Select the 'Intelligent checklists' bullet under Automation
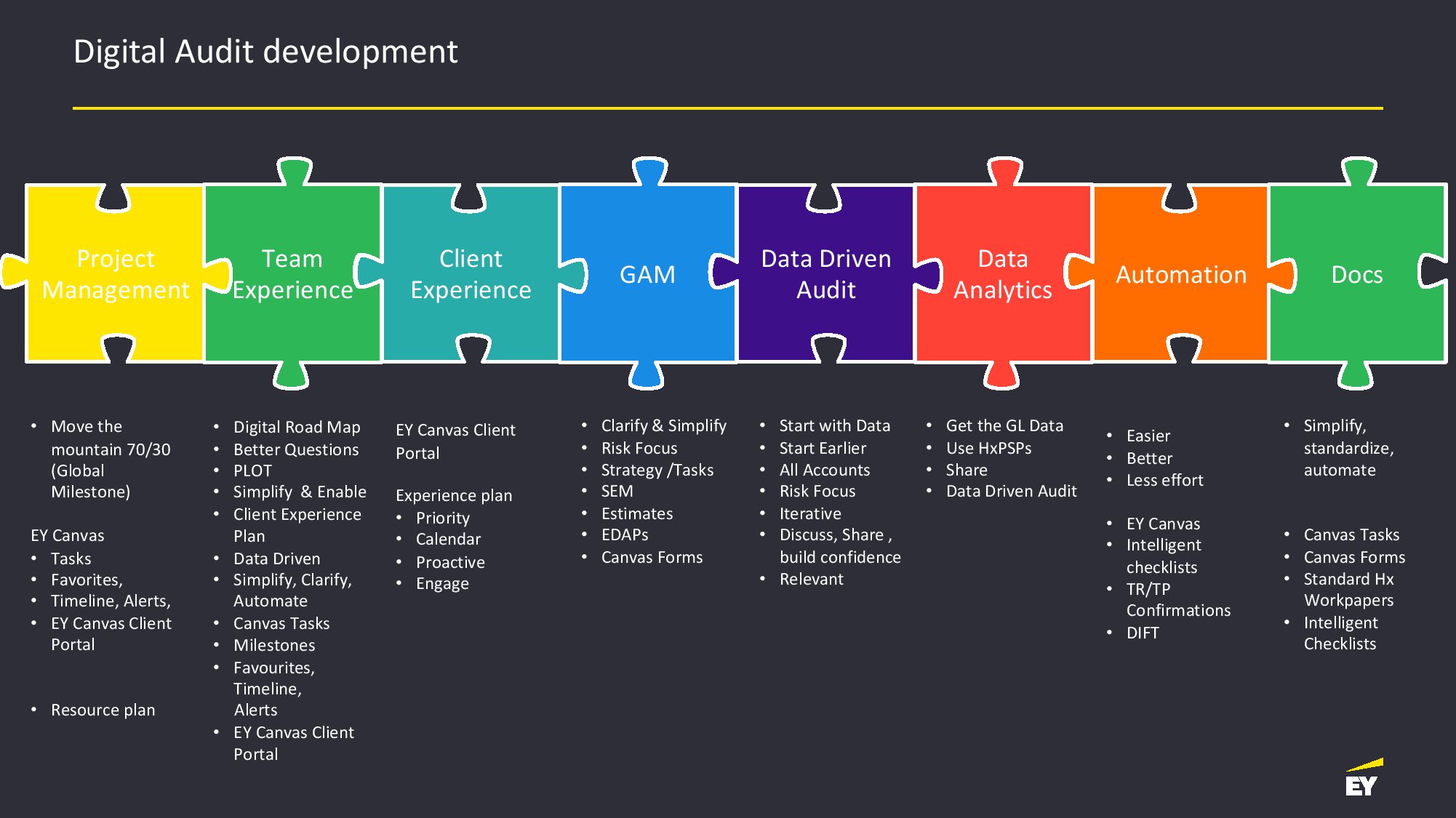Viewport: 1456px width, 818px height. pyautogui.click(x=1164, y=556)
